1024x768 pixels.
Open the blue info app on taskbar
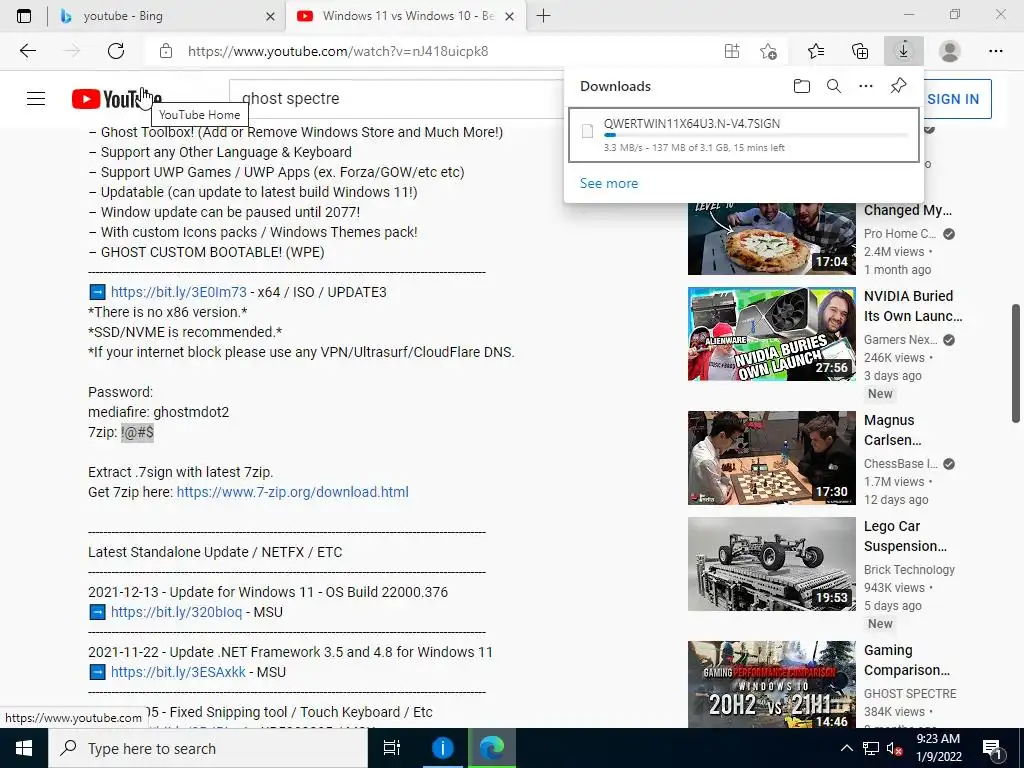pos(442,748)
